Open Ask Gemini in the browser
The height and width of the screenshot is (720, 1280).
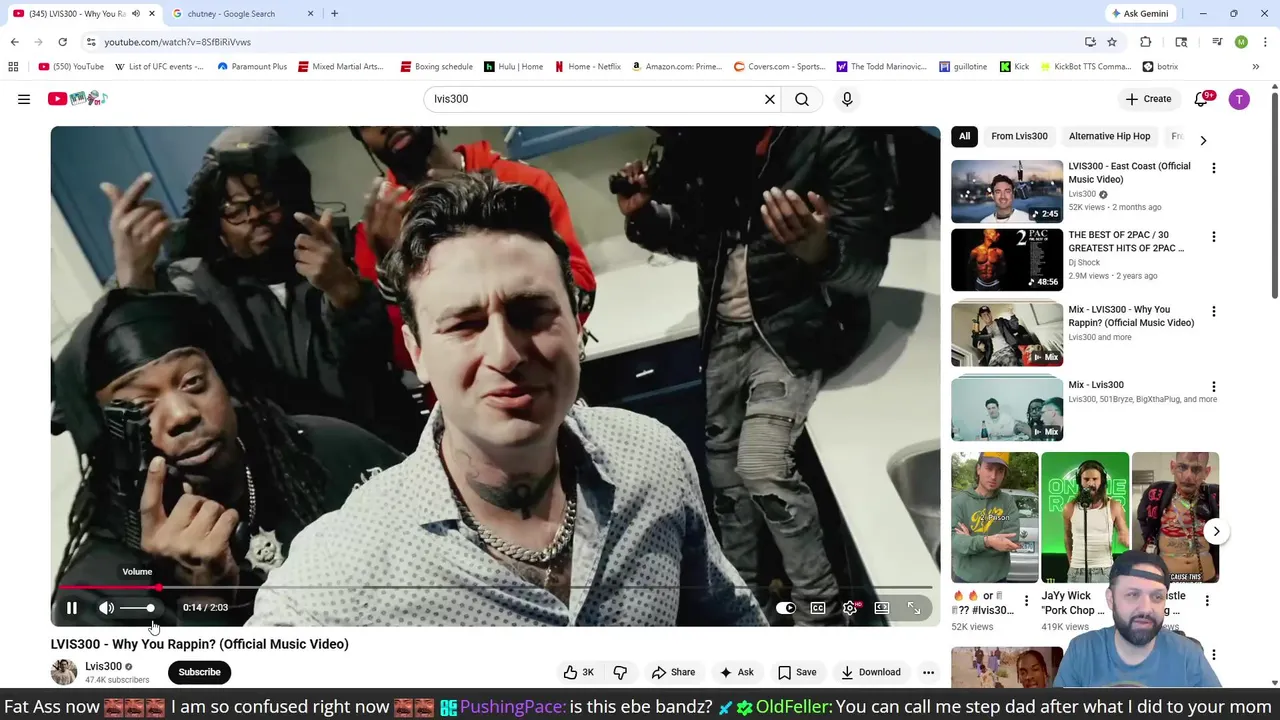[x=1140, y=14]
